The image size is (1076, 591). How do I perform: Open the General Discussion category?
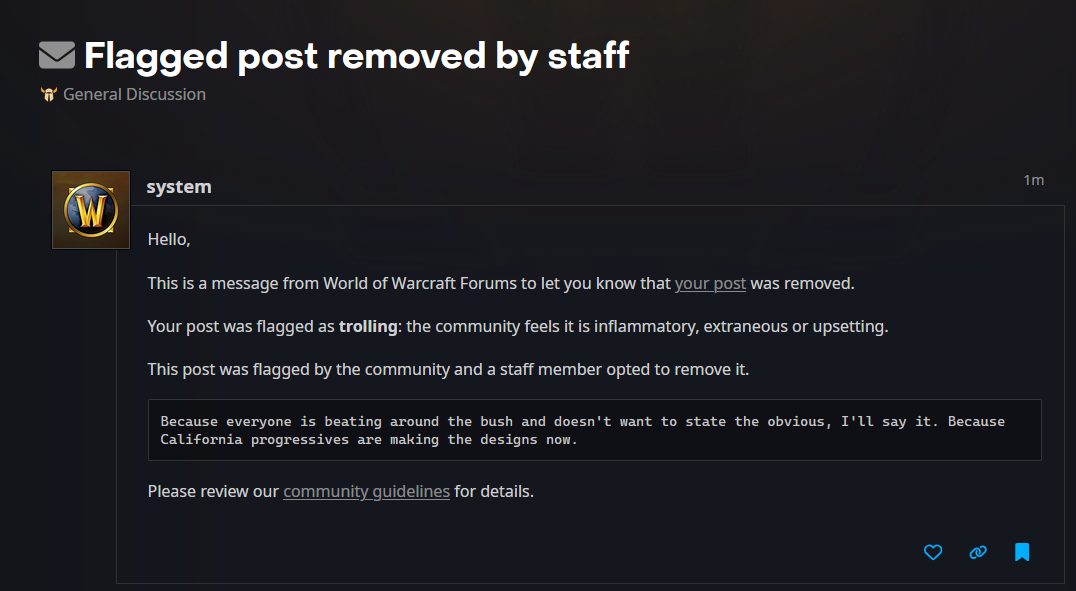click(134, 94)
